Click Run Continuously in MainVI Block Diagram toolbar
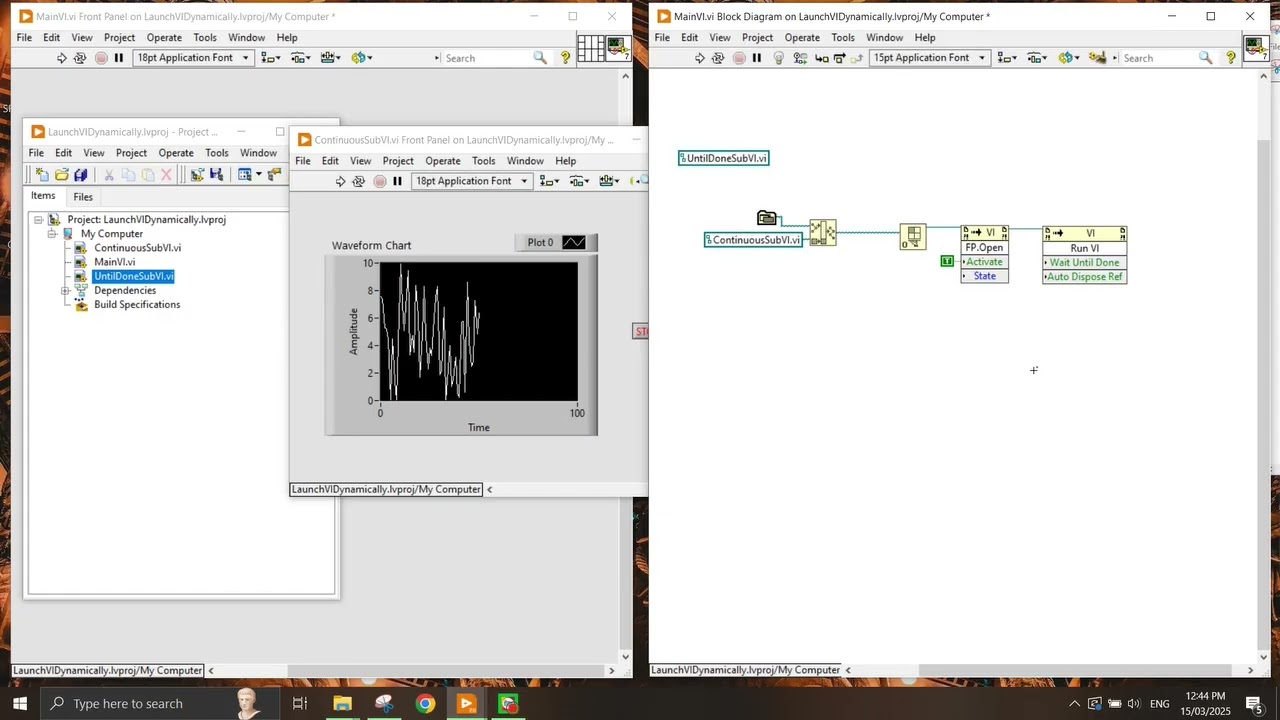 (x=718, y=58)
